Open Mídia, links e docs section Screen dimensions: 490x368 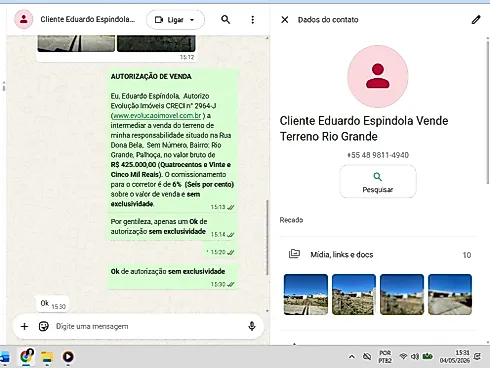(x=378, y=255)
